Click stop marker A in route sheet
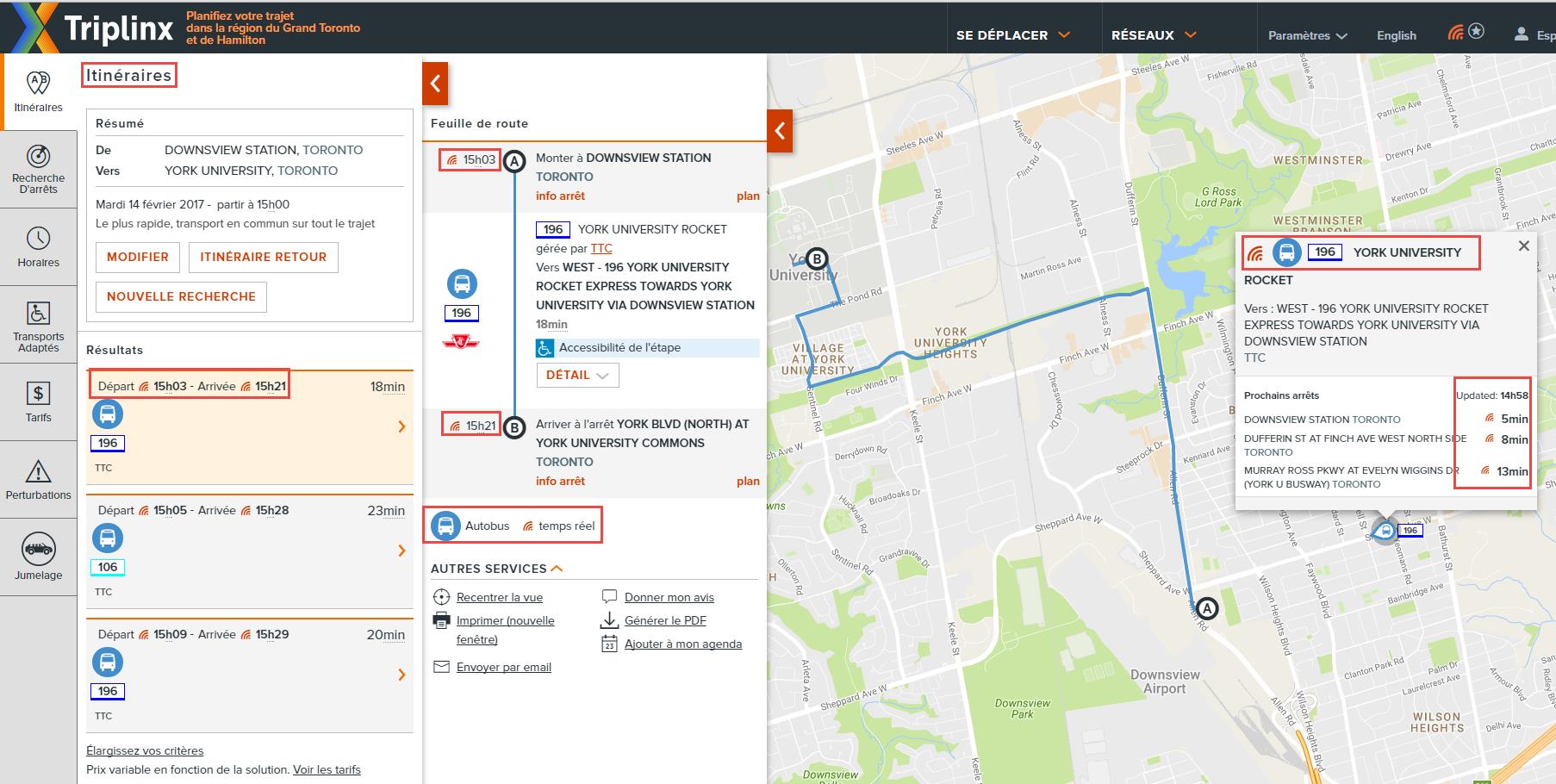 (514, 161)
